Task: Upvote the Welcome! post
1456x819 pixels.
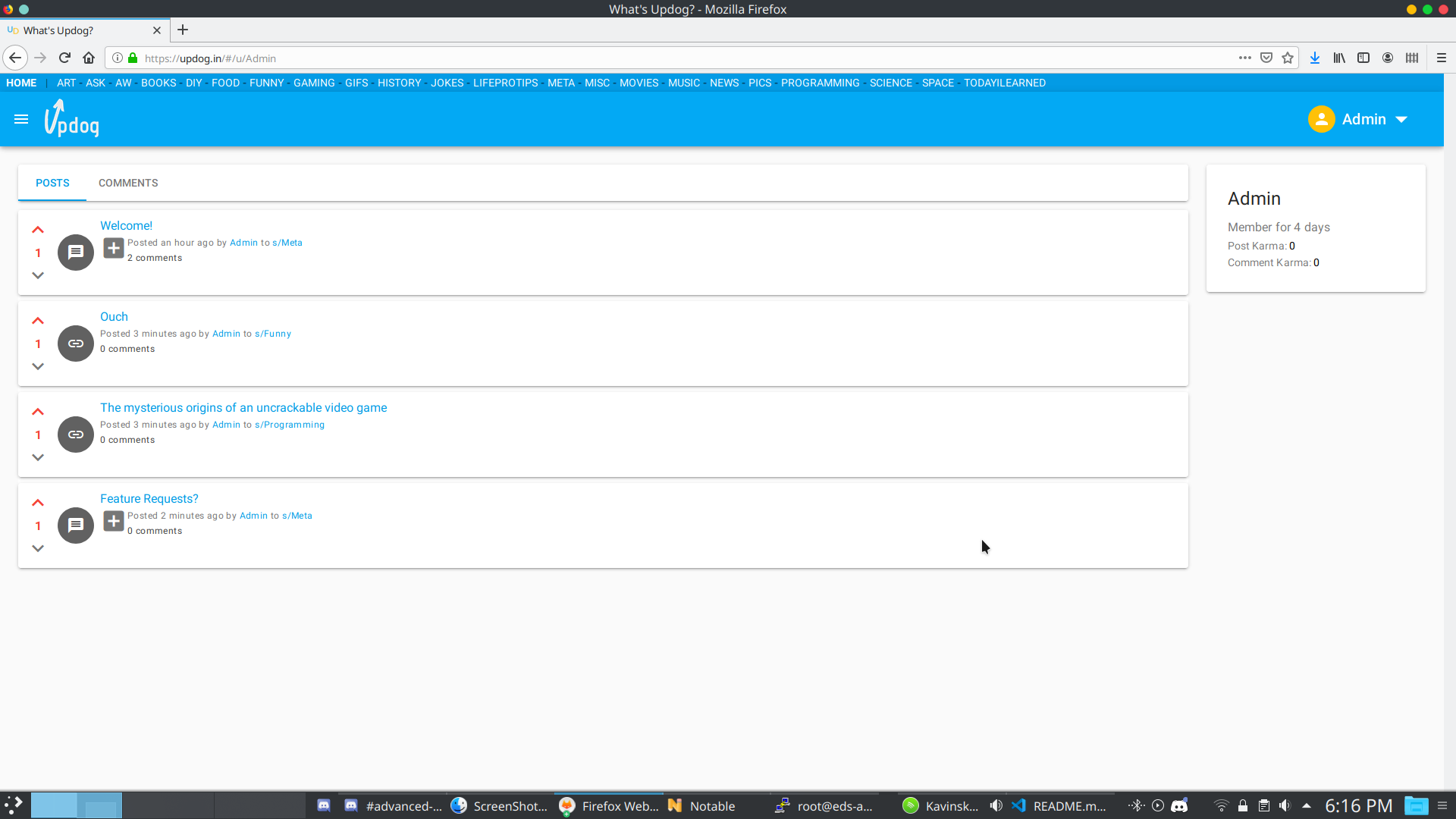Action: (x=38, y=230)
